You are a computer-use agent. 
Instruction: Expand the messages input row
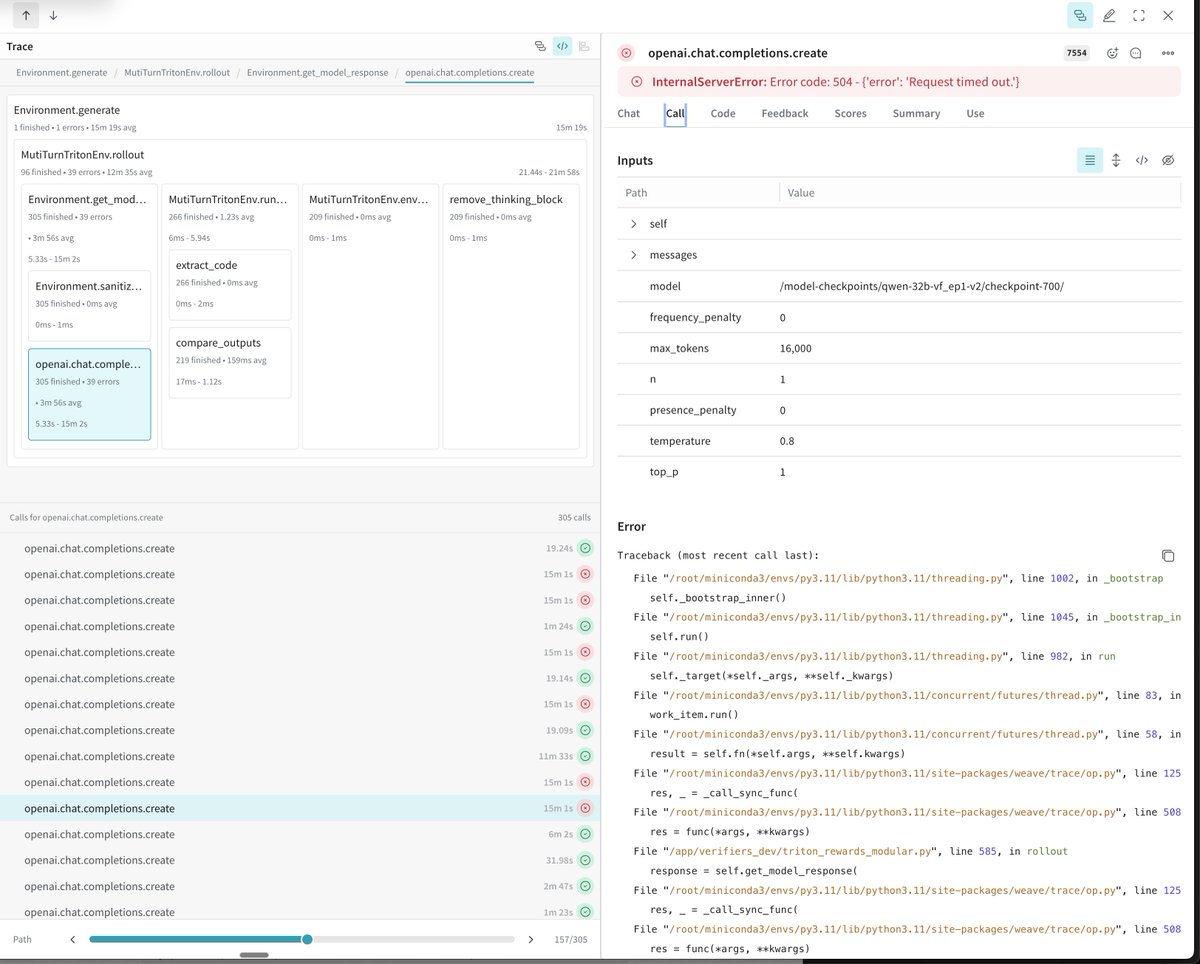[x=633, y=255]
